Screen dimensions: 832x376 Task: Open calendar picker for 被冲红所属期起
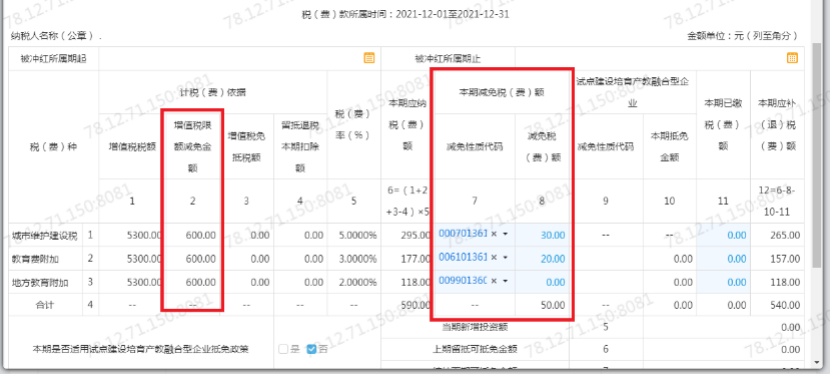369,58
